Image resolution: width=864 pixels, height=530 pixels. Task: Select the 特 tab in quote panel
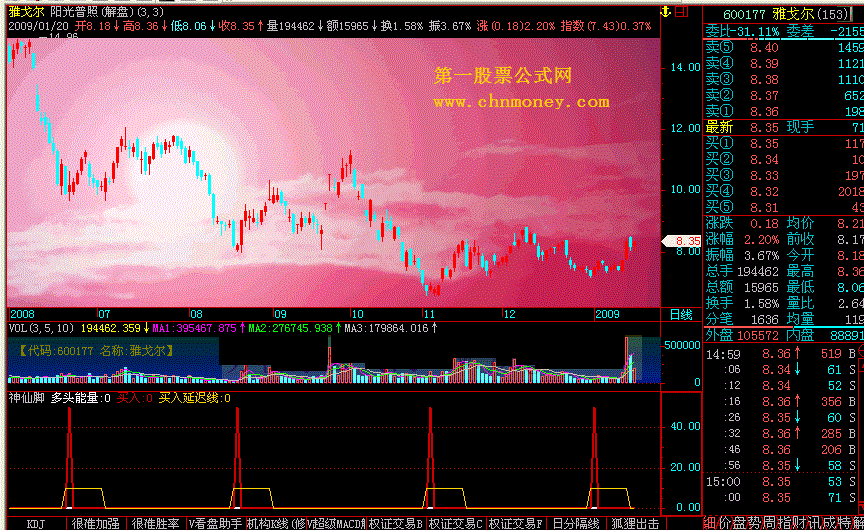[x=845, y=523]
